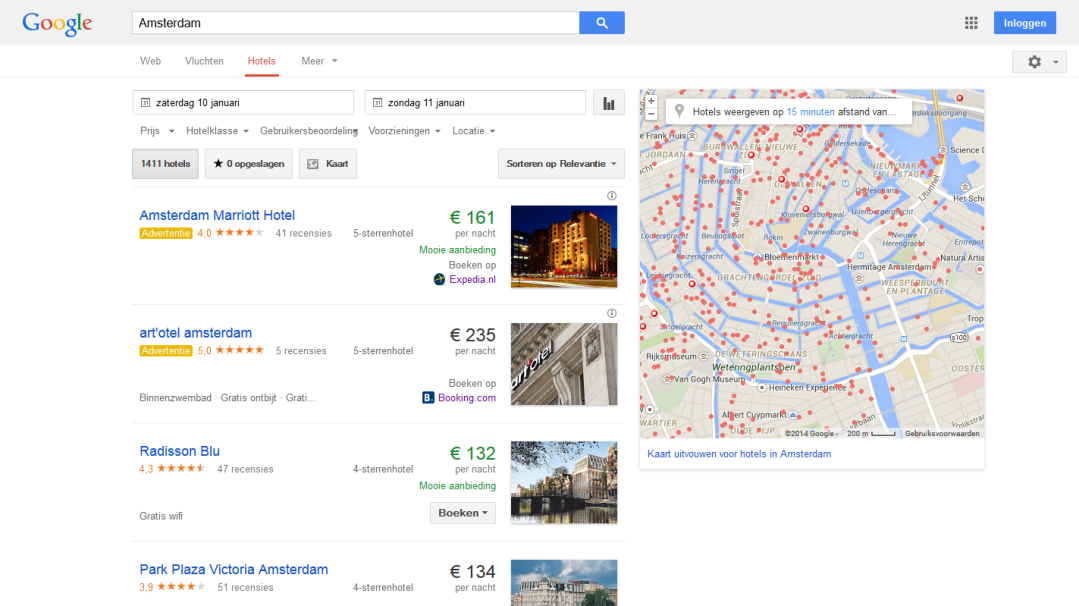This screenshot has height=606, width=1079.
Task: Click the Hermitage Amsterdam map marker
Action: 859,278
